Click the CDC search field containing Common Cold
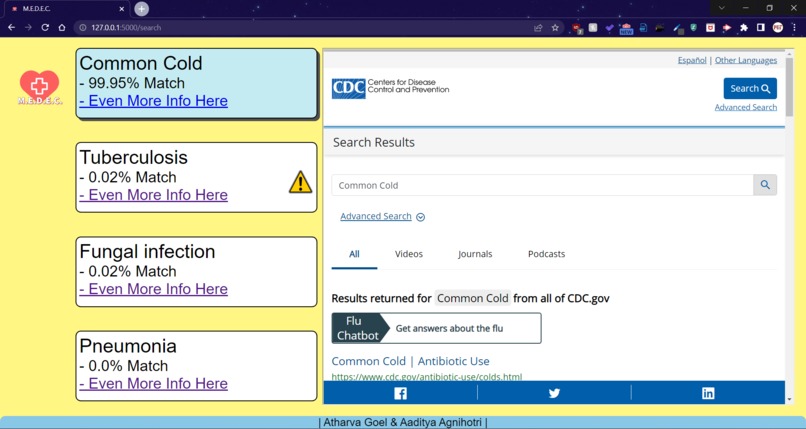The width and height of the screenshot is (806, 429). click(542, 185)
